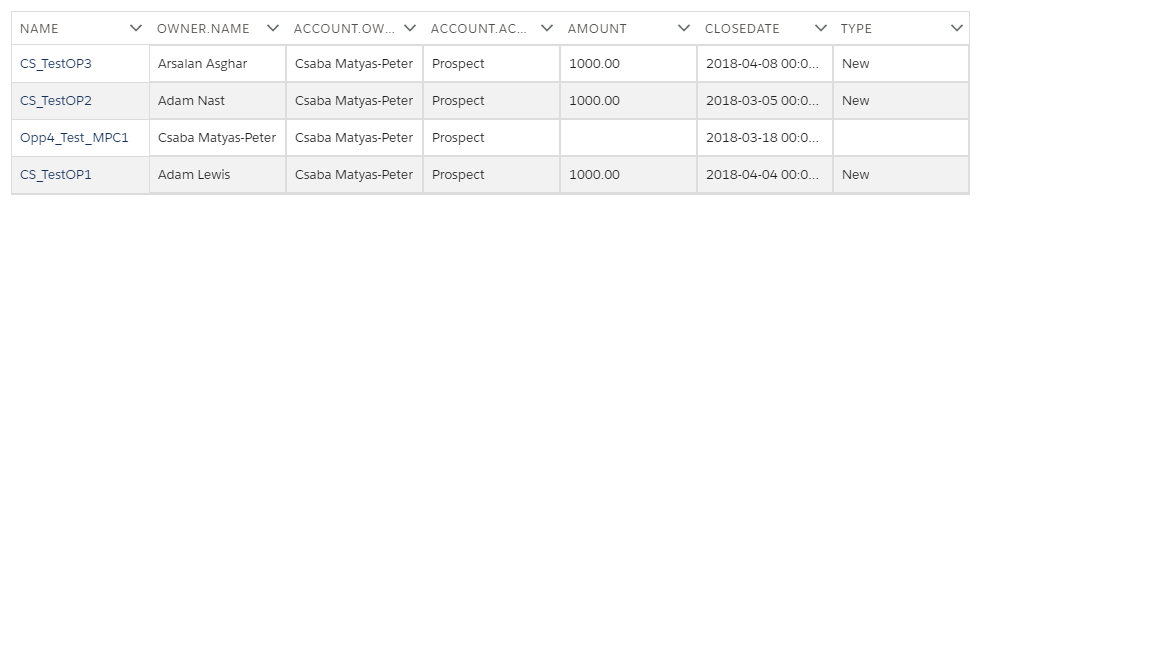Select the 2018-04-08 close date cell
Image resolution: width=1152 pixels, height=648 pixels.
[x=765, y=64]
